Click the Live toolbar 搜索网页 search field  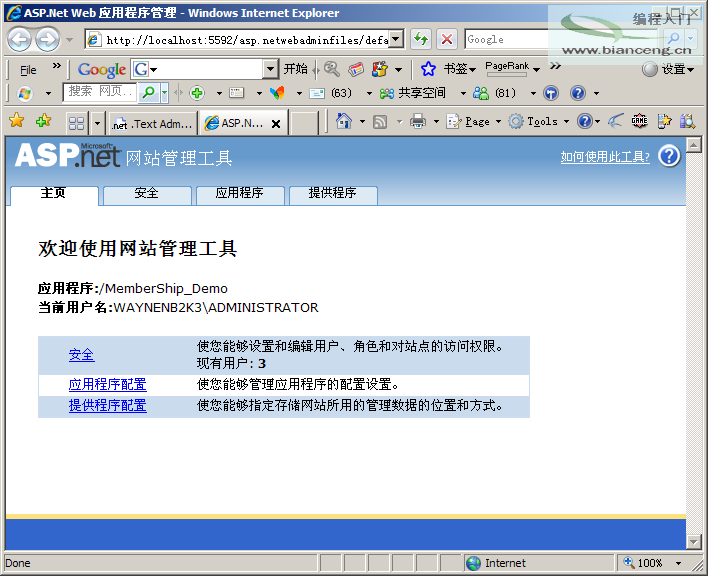(99, 93)
